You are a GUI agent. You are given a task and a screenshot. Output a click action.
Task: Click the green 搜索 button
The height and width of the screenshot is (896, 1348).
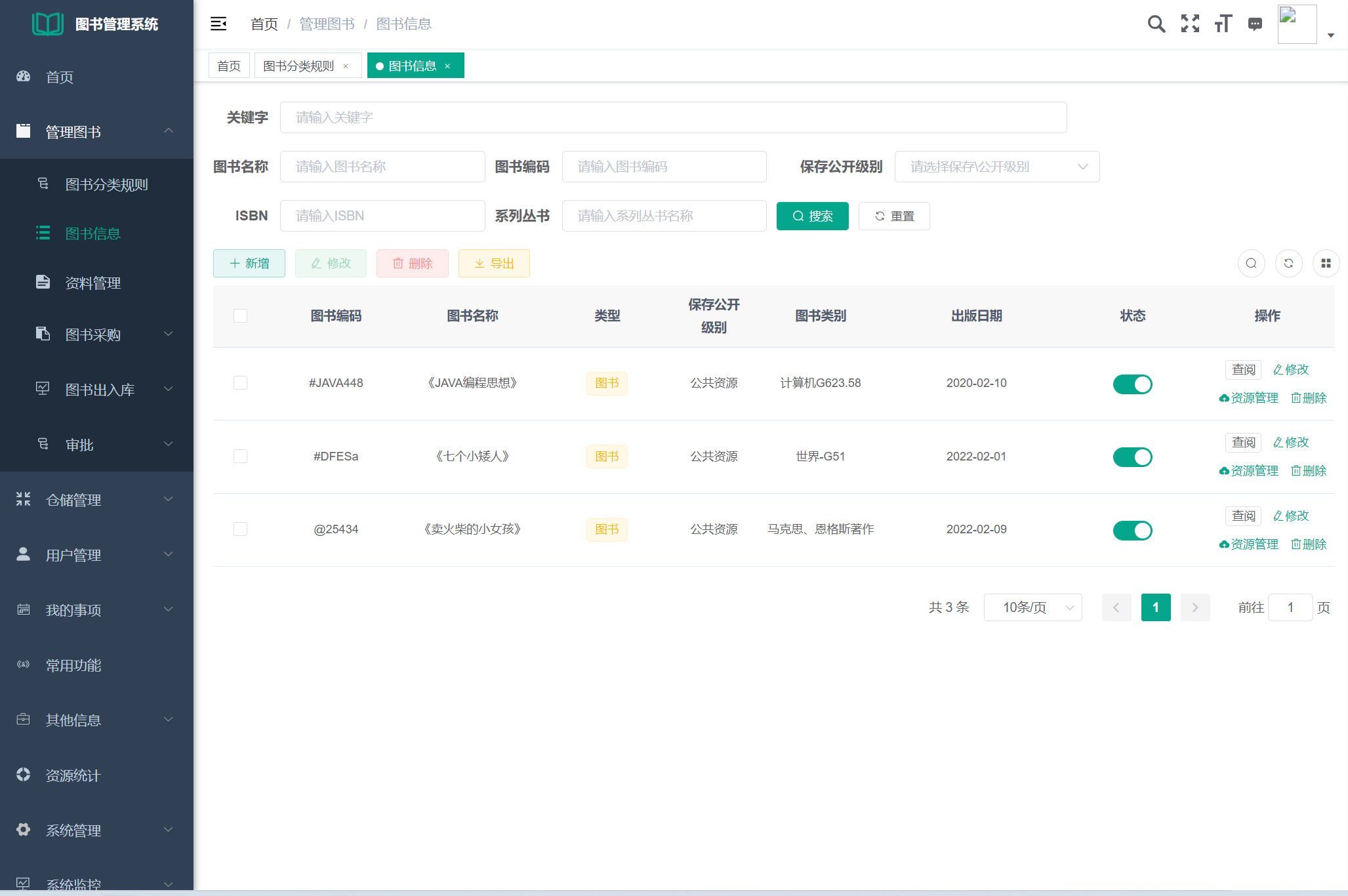pos(812,216)
